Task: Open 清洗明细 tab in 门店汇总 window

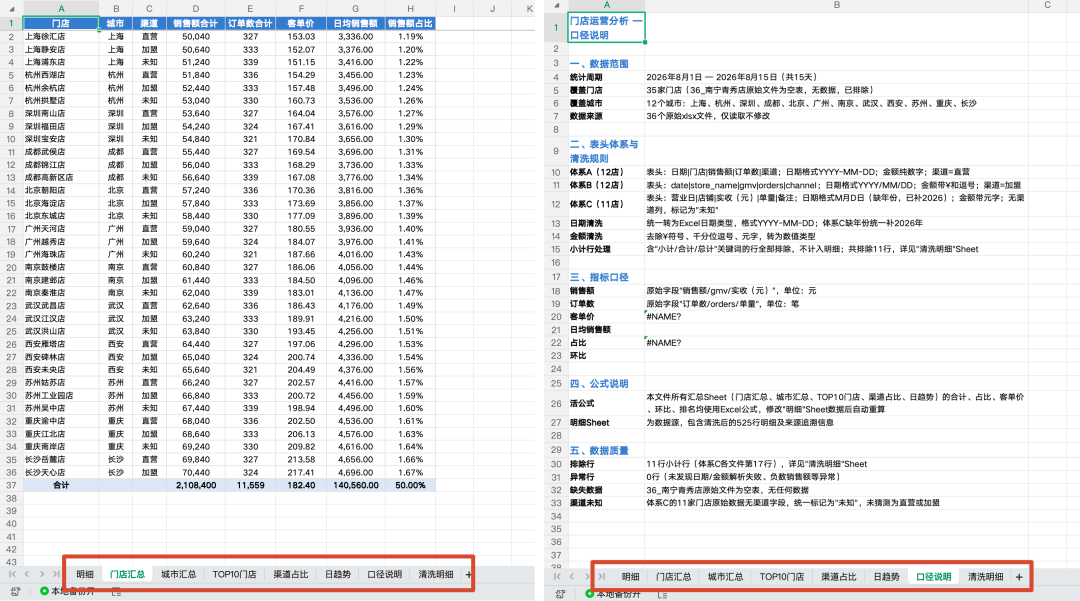Action: (436, 574)
